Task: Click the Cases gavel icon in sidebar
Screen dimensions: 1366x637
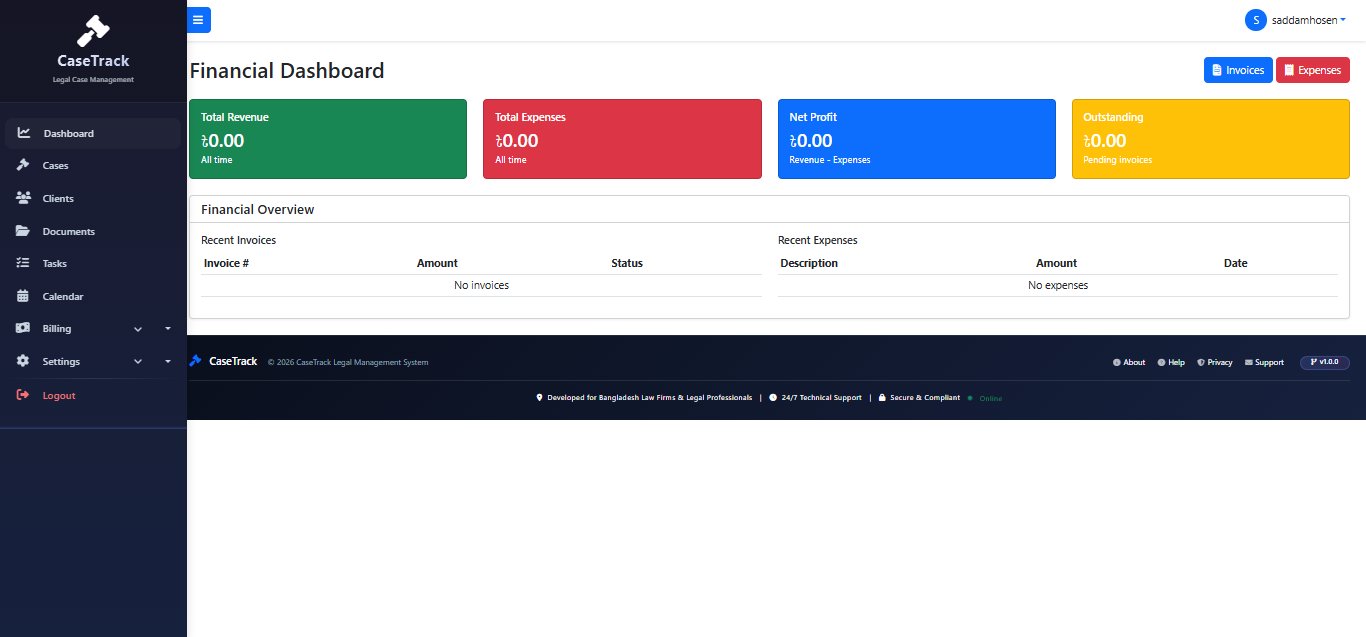Action: coord(23,165)
